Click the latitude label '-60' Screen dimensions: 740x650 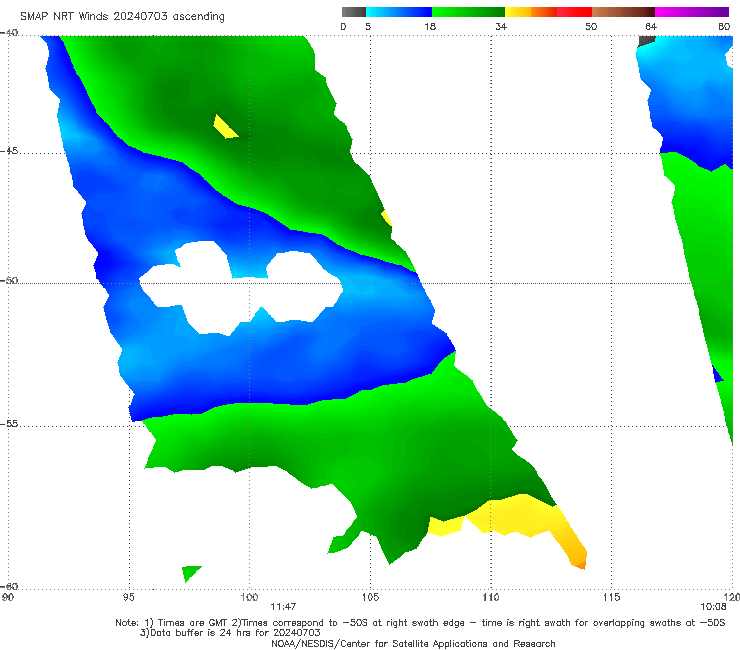point(9,586)
